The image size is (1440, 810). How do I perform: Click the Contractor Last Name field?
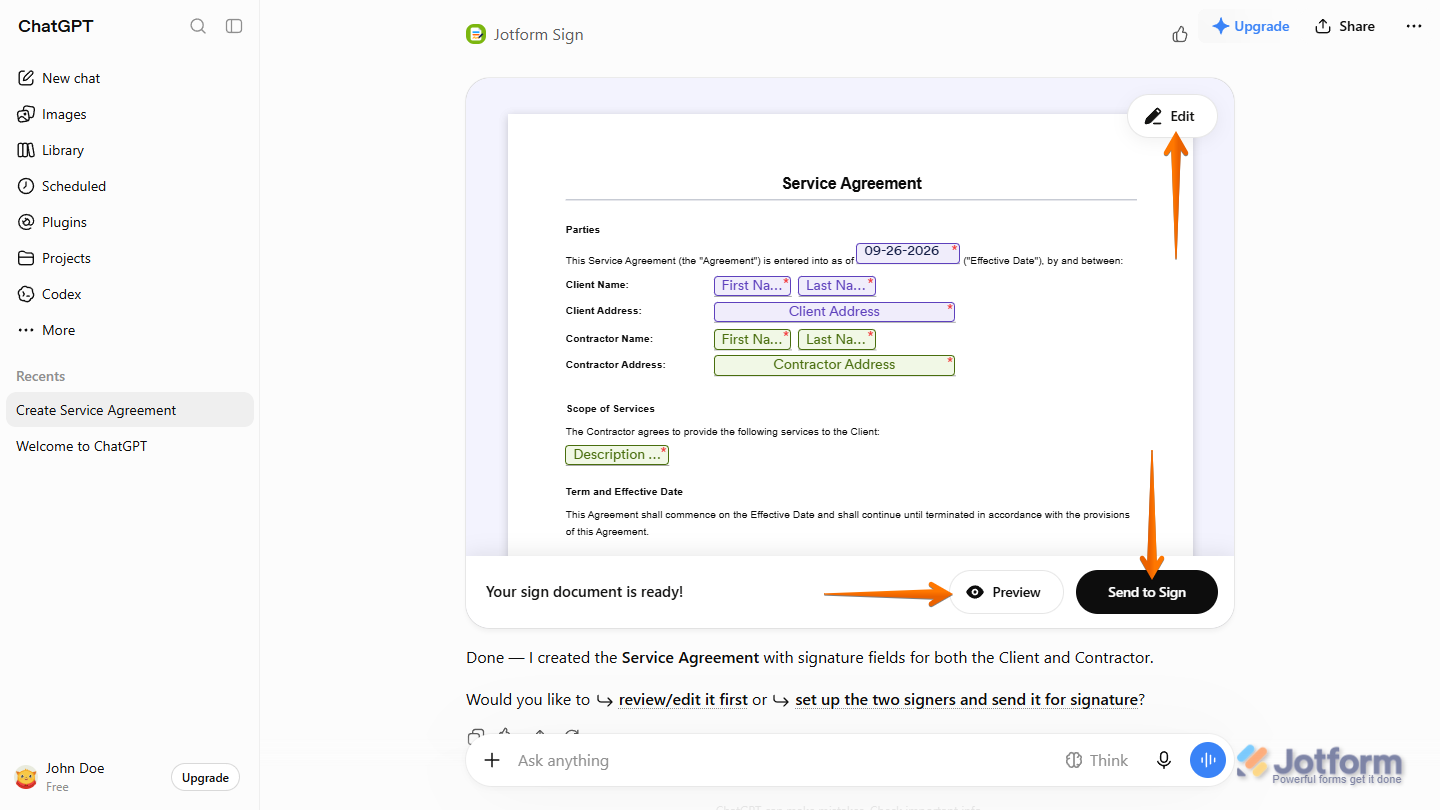(x=836, y=339)
